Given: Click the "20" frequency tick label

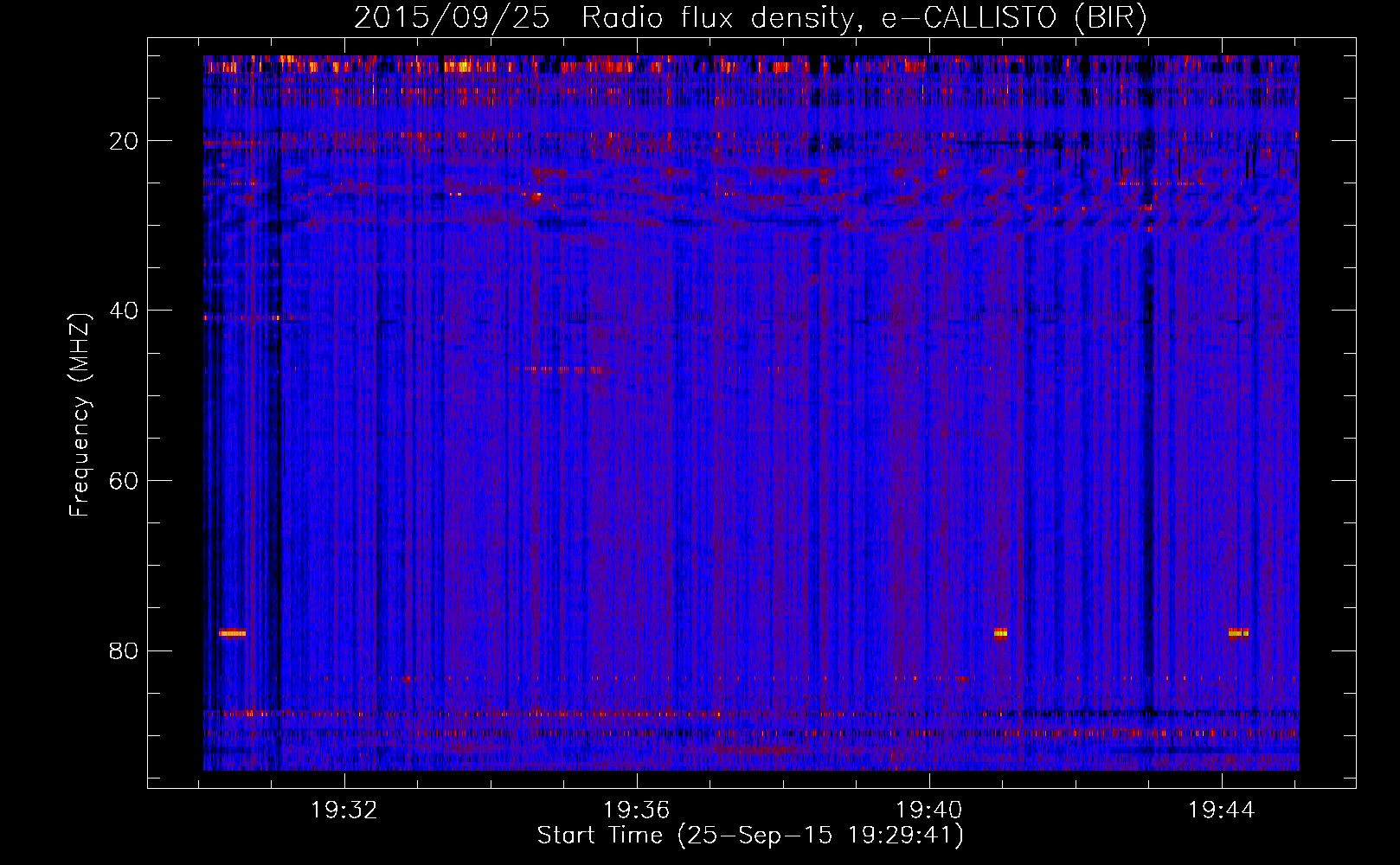Looking at the screenshot, I should click(x=125, y=141).
